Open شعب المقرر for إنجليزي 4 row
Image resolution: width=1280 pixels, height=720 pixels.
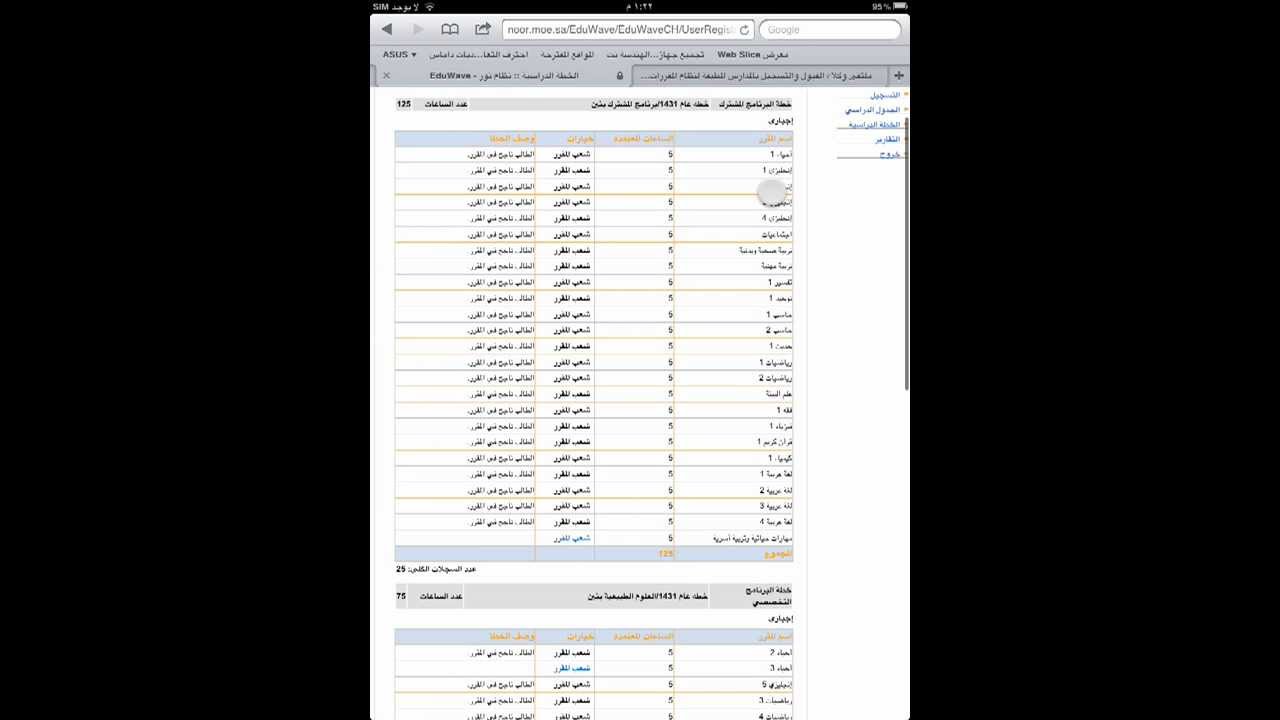click(573, 218)
